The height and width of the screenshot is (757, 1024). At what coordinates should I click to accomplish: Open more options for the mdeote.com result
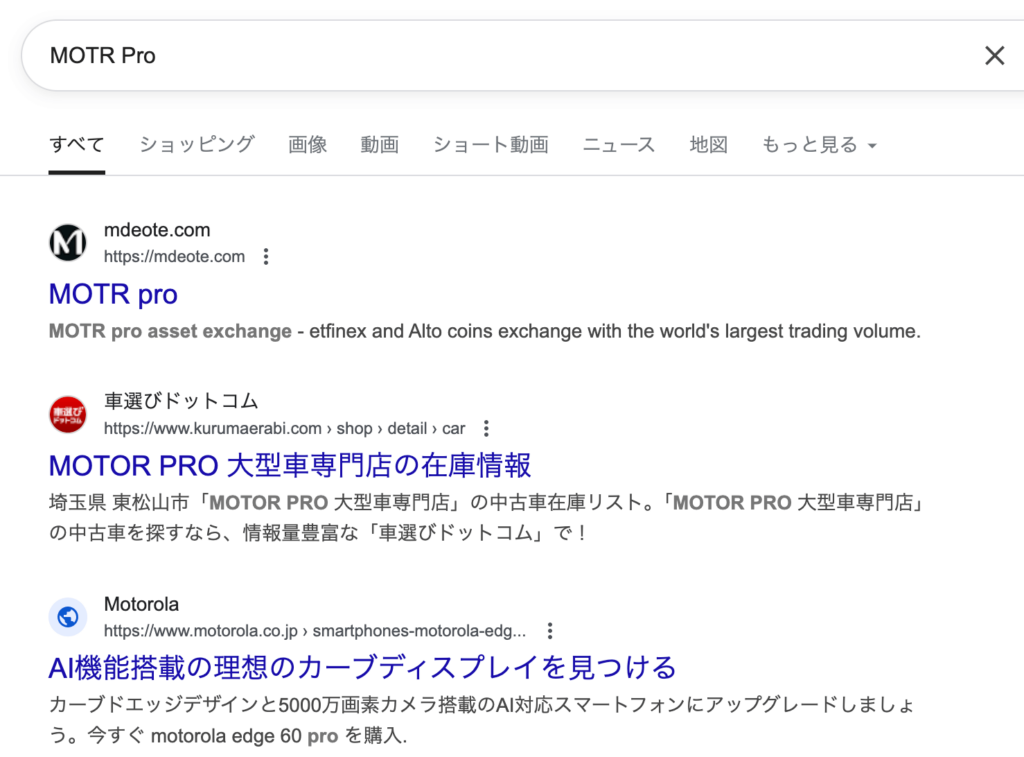tap(266, 257)
